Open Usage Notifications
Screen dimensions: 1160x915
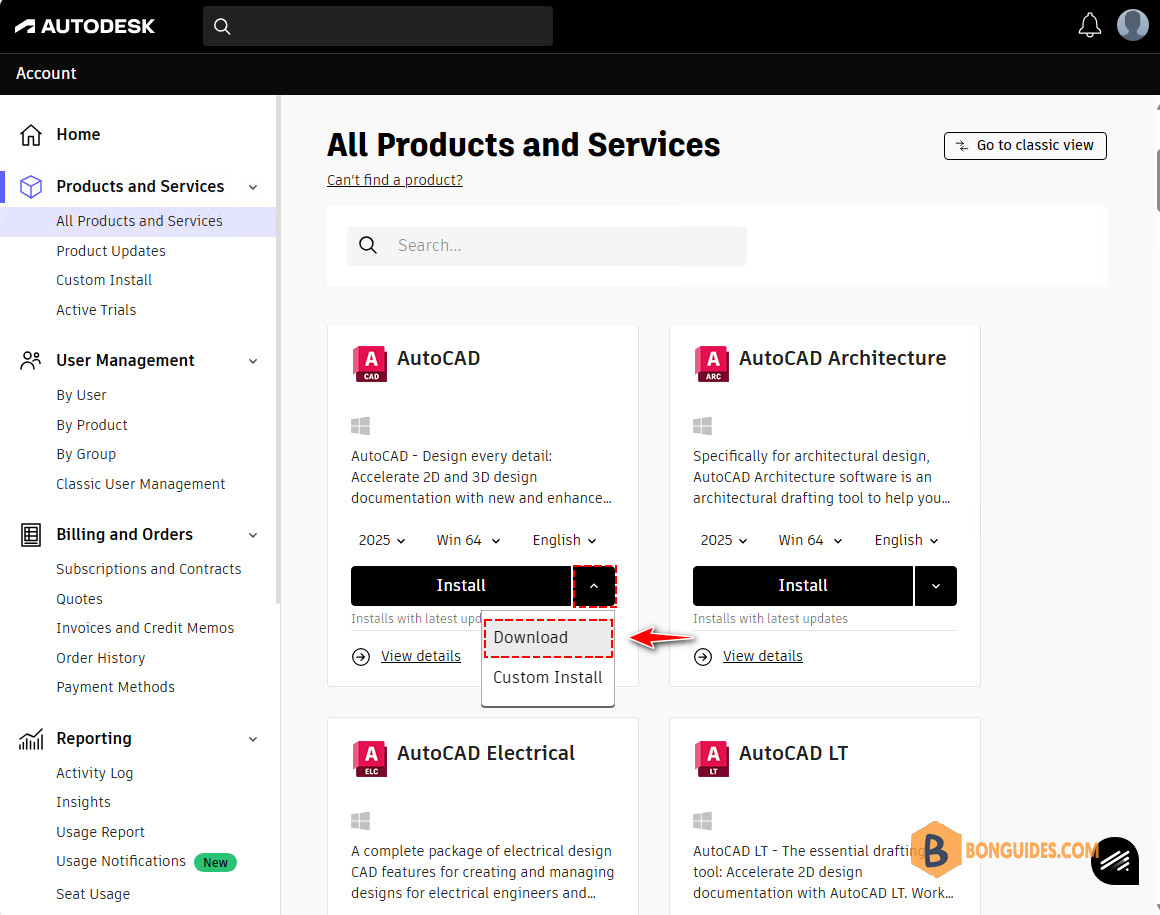point(121,862)
